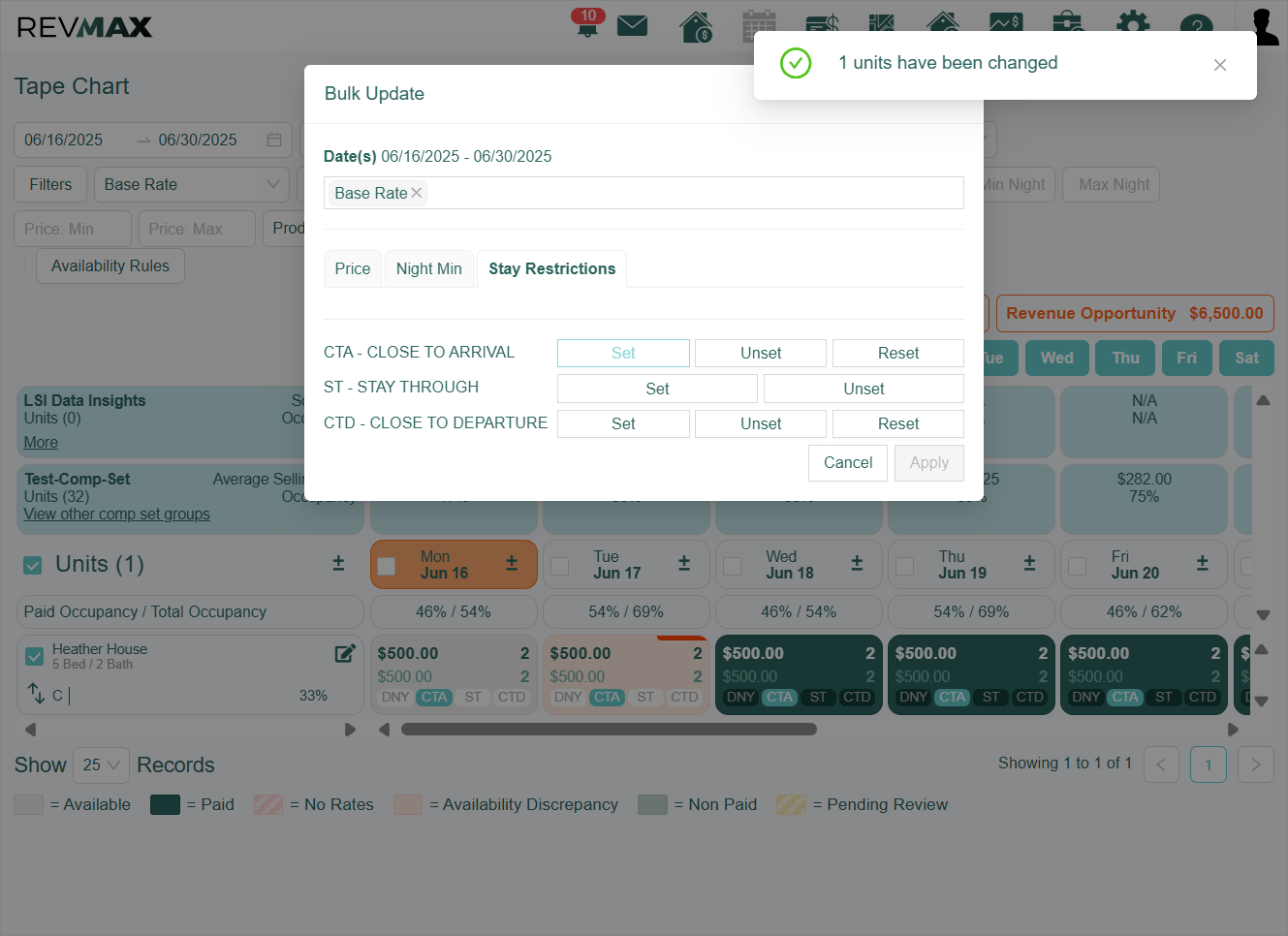Click plus-minus icon on Tue Jun 17
The height and width of the screenshot is (936, 1288).
tap(684, 563)
